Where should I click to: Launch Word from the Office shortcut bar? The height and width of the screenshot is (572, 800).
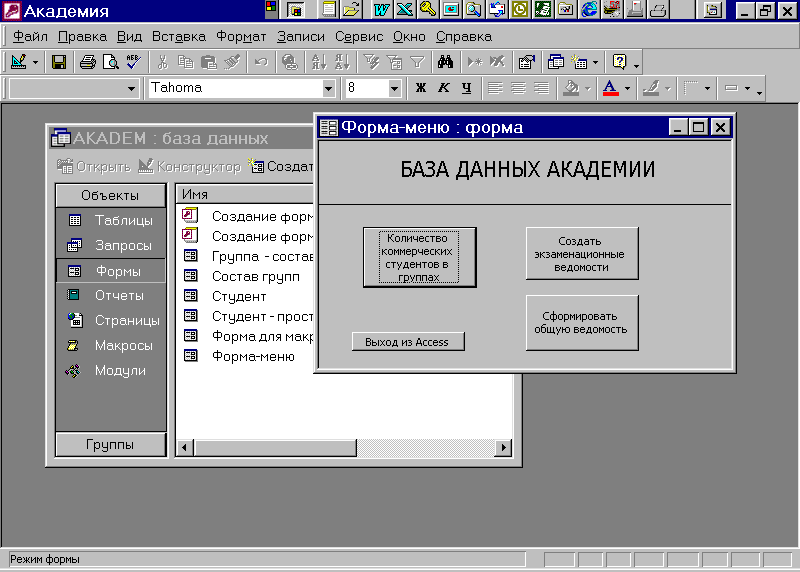(381, 10)
